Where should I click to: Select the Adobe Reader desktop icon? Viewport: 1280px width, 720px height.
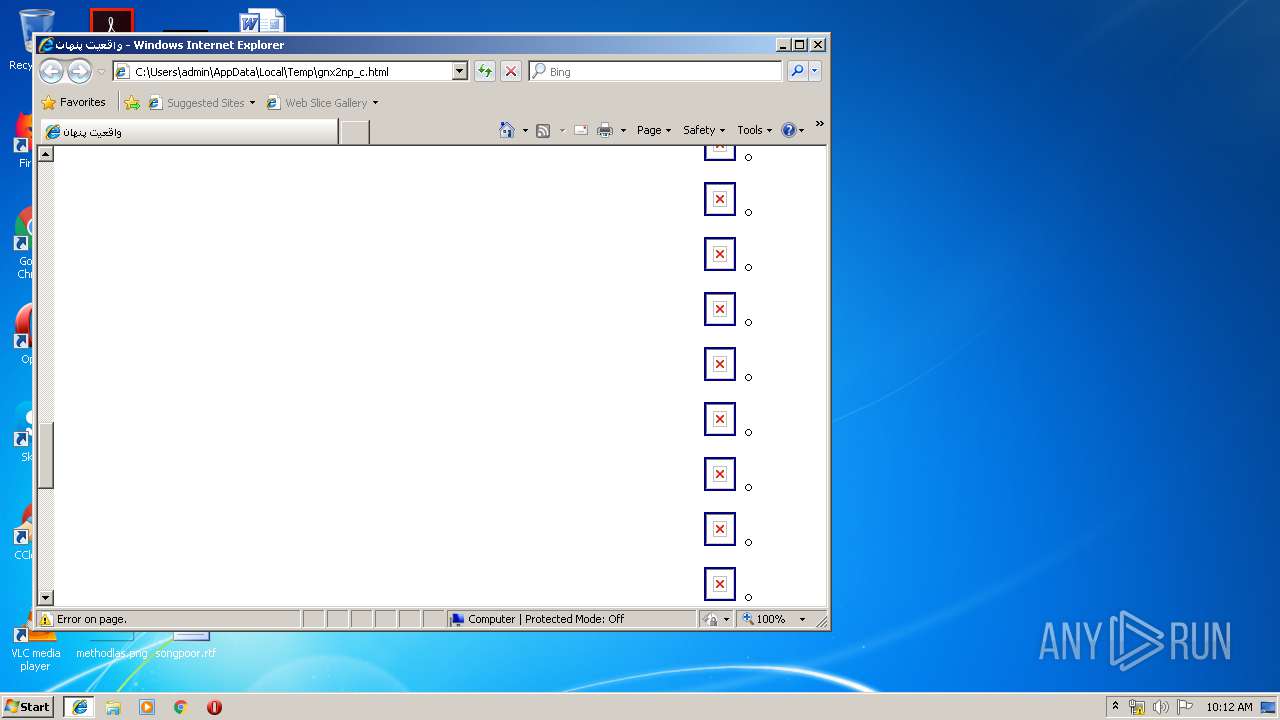pyautogui.click(x=111, y=21)
